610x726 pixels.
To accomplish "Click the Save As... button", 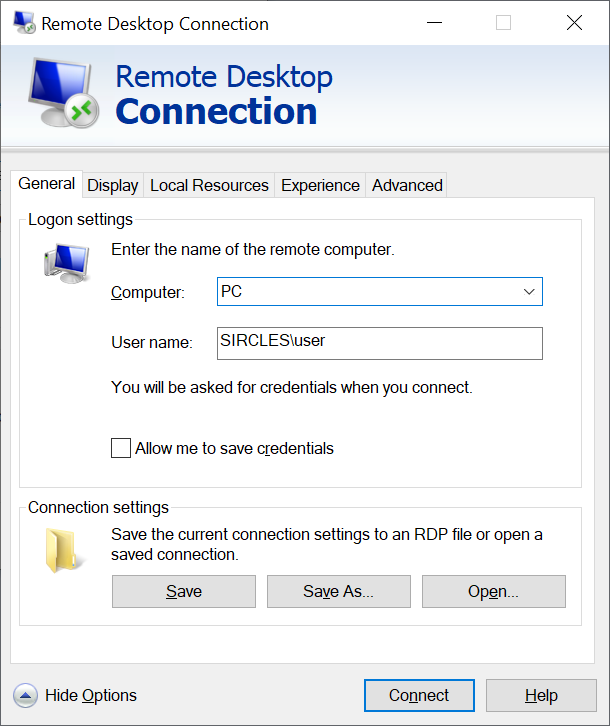I will pyautogui.click(x=339, y=591).
